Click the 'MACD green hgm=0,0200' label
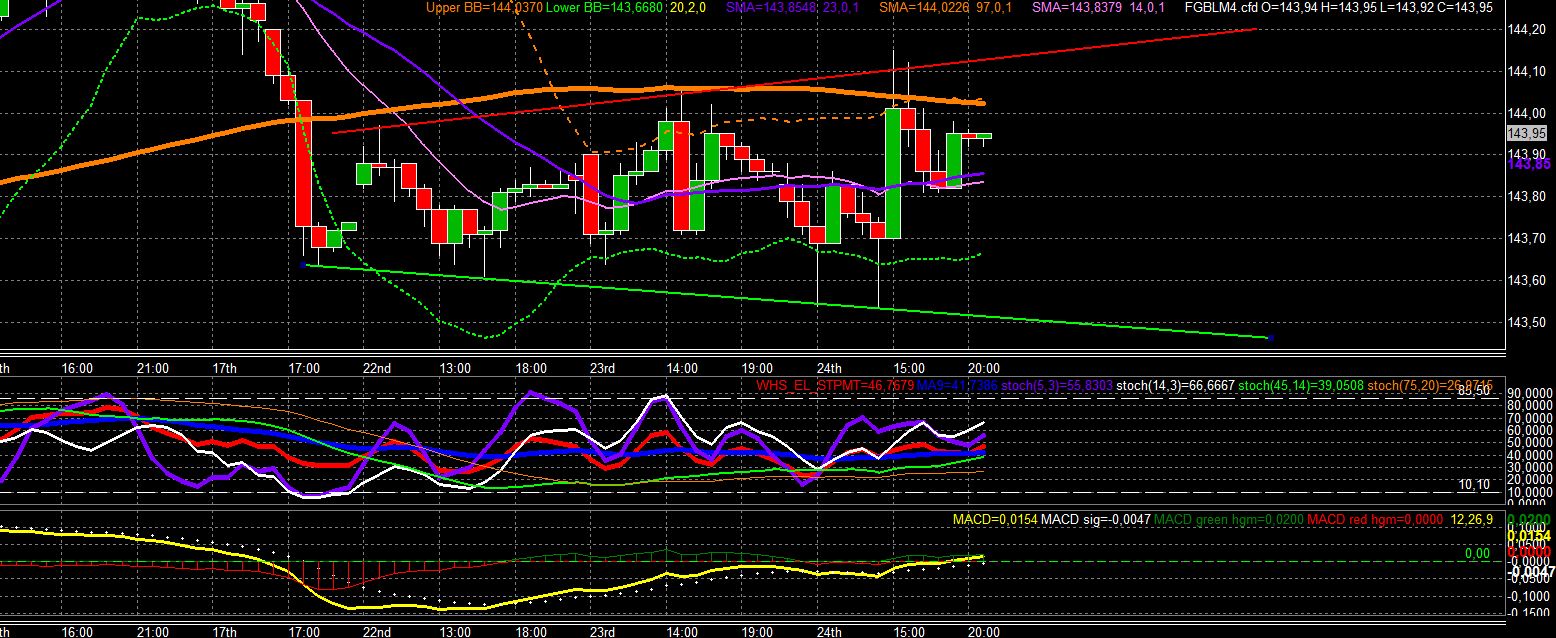Image resolution: width=1556 pixels, height=638 pixels. pos(1227,520)
